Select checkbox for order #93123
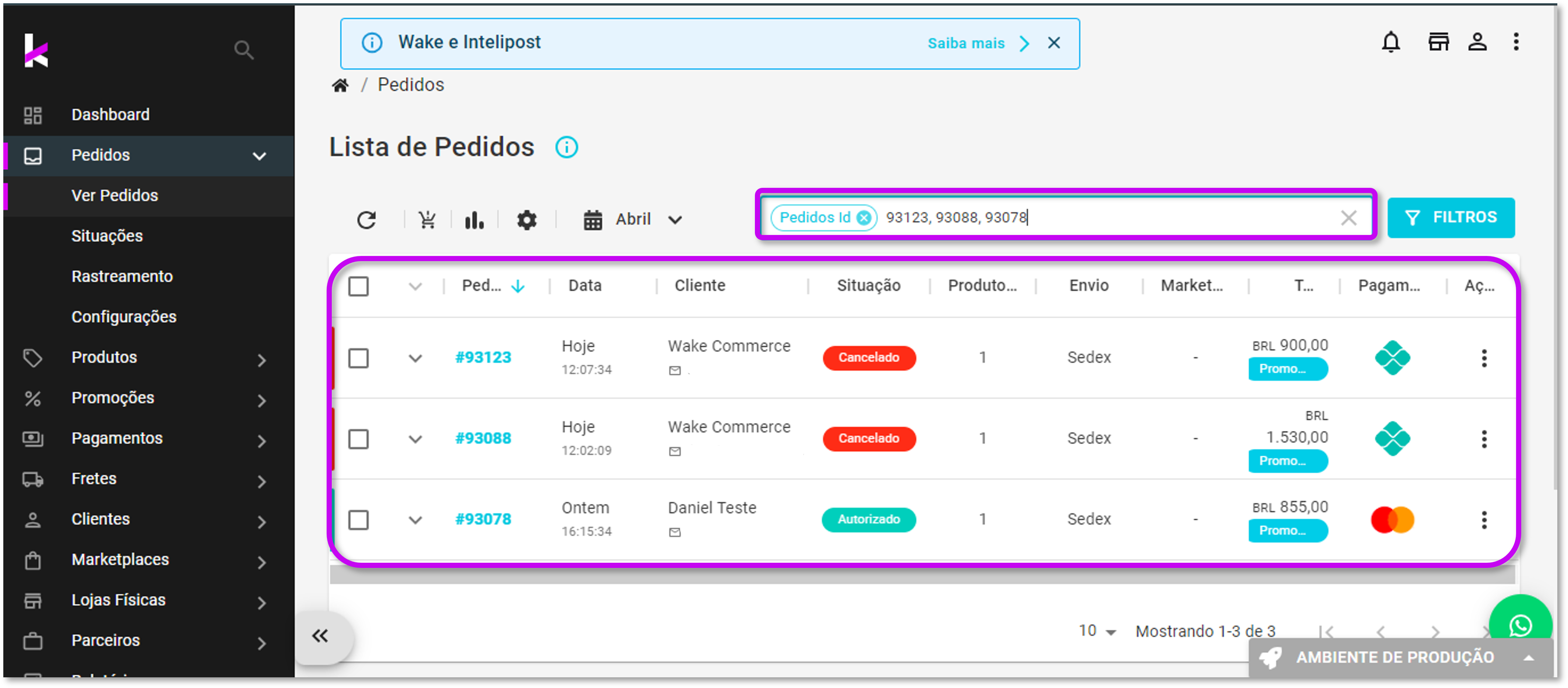 click(359, 358)
